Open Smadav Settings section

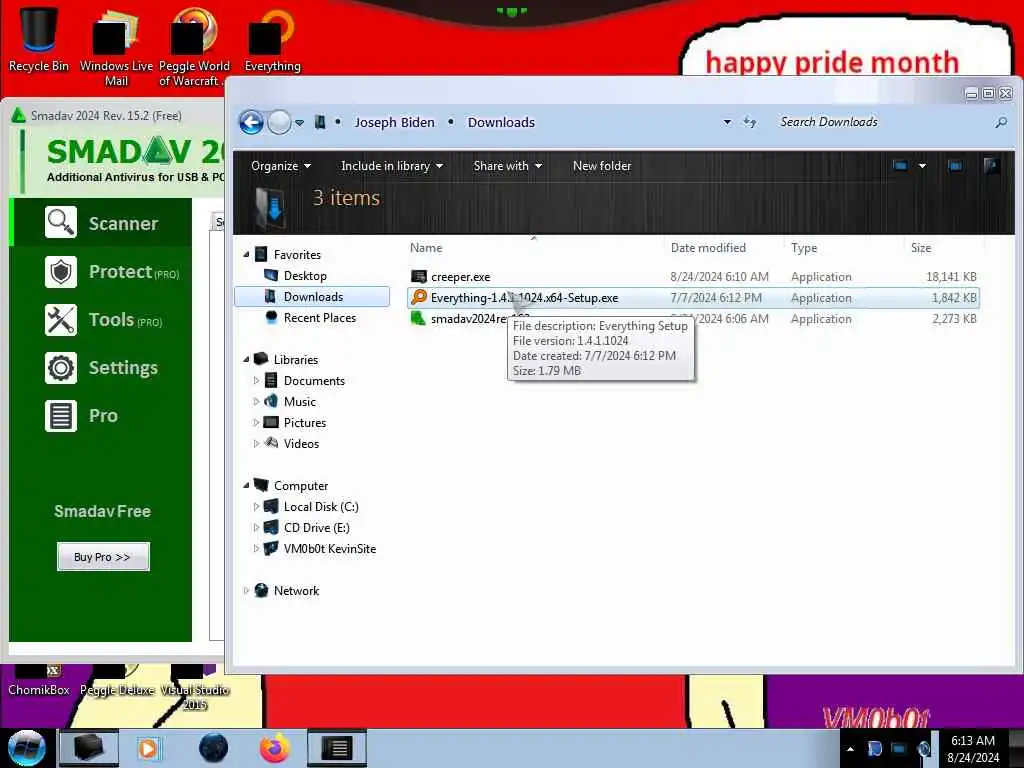[x=101, y=368]
